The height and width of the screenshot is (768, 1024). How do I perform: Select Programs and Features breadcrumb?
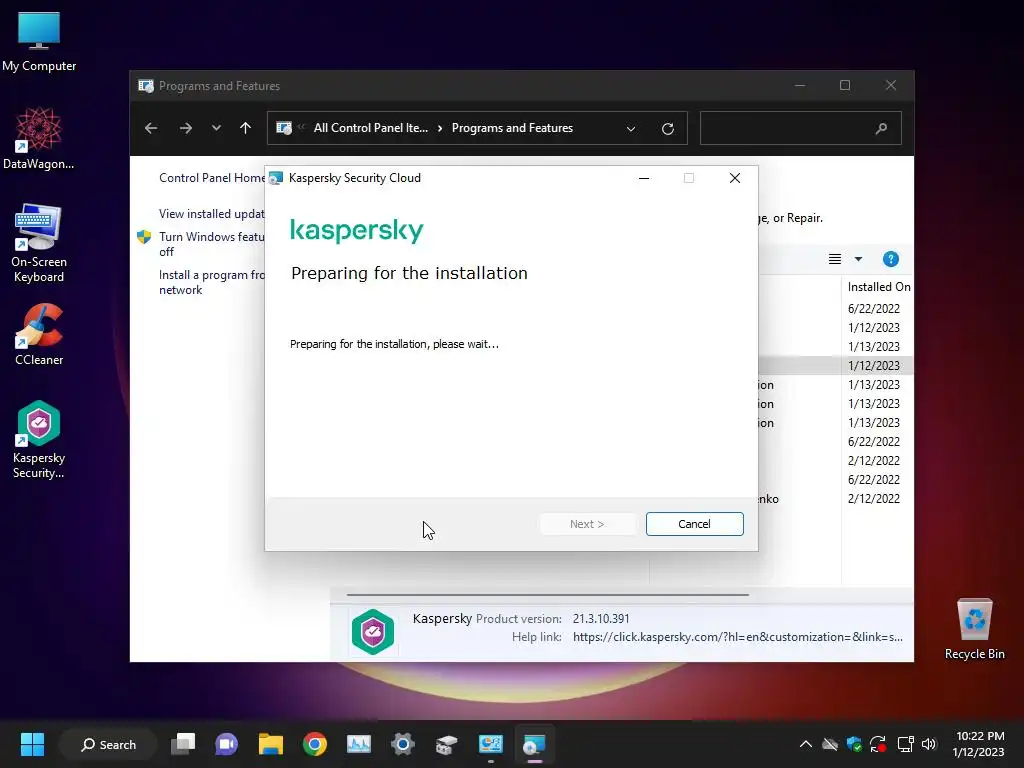tap(512, 128)
